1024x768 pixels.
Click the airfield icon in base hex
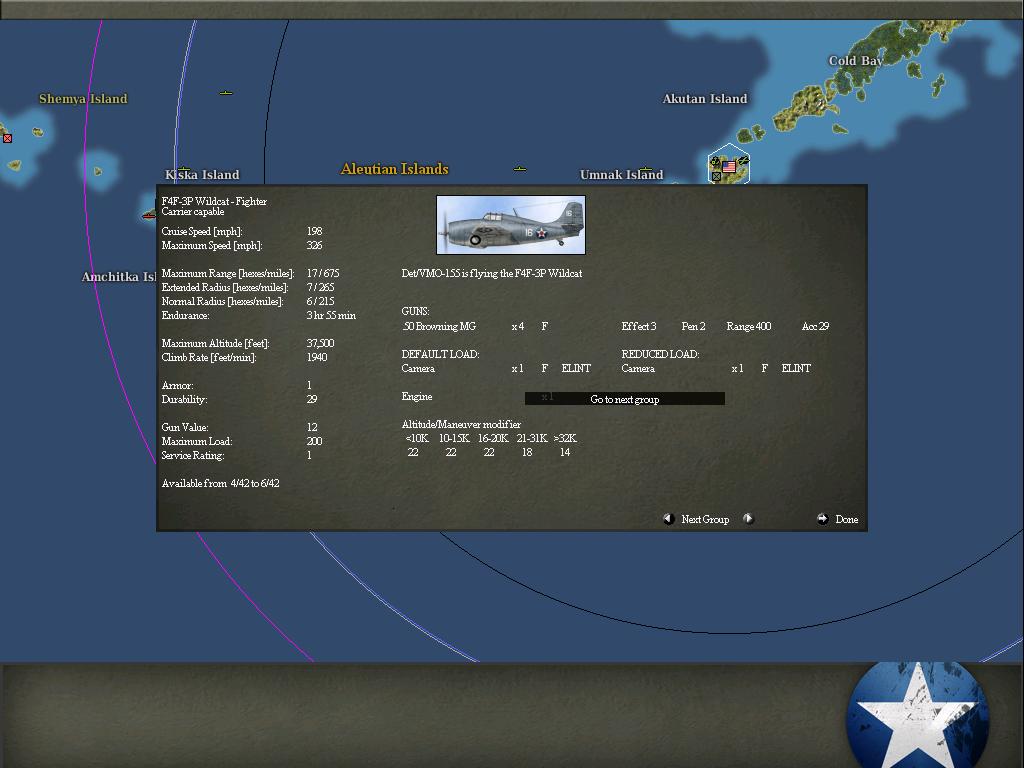pos(743,160)
